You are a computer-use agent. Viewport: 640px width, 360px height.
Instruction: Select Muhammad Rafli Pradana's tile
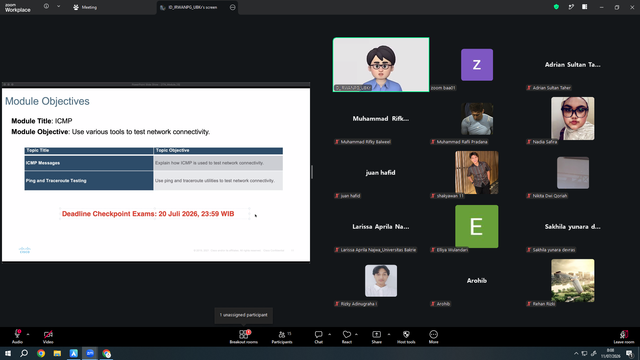click(477, 118)
